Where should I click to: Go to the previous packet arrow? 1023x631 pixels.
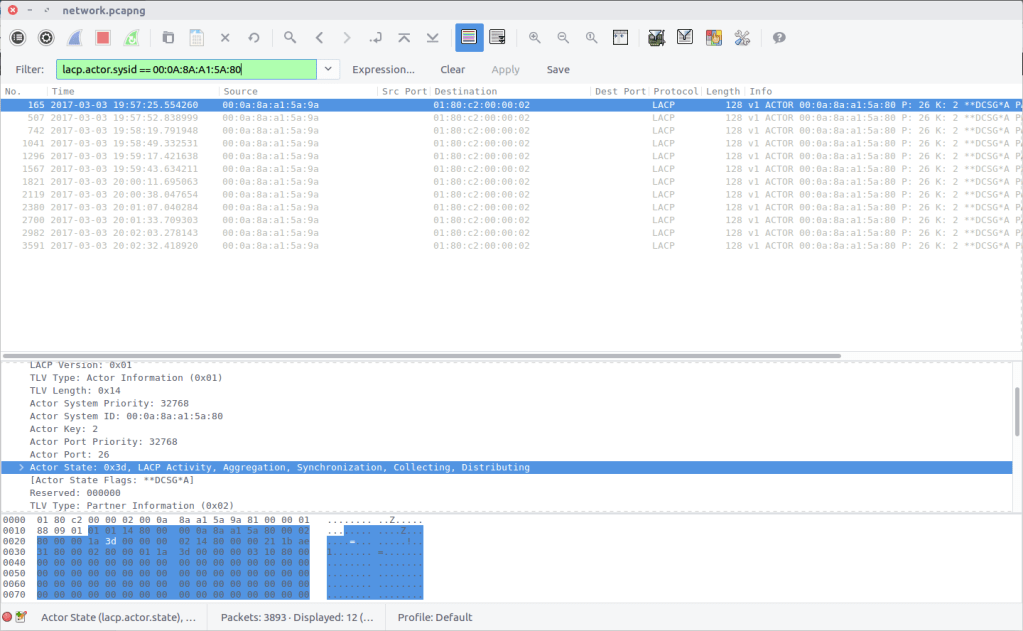coord(319,38)
